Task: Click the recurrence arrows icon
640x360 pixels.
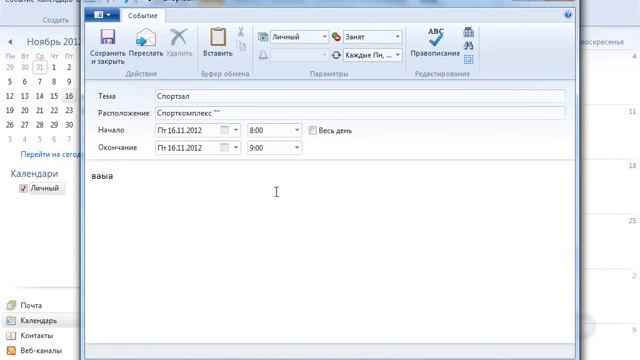Action: tap(336, 55)
